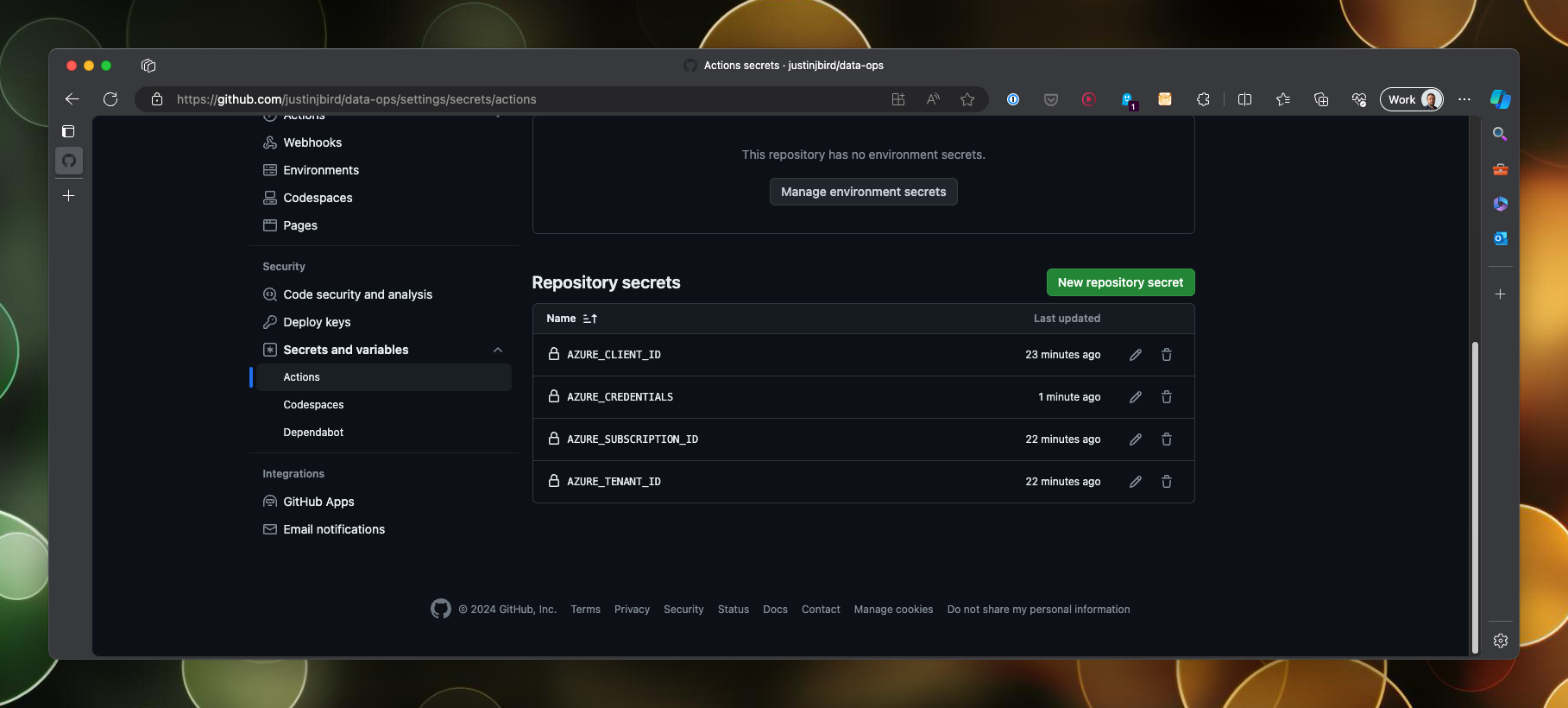Image resolution: width=1568 pixels, height=708 pixels.
Task: Reload the page with the refresh icon
Action: 110,99
